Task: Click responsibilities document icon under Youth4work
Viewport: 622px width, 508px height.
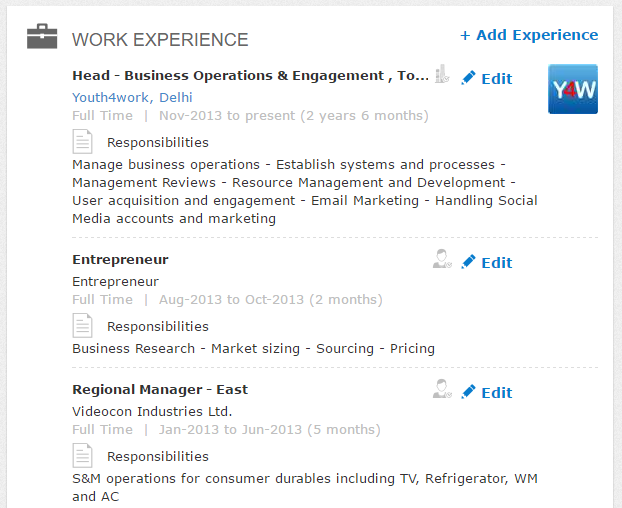Action: [83, 142]
